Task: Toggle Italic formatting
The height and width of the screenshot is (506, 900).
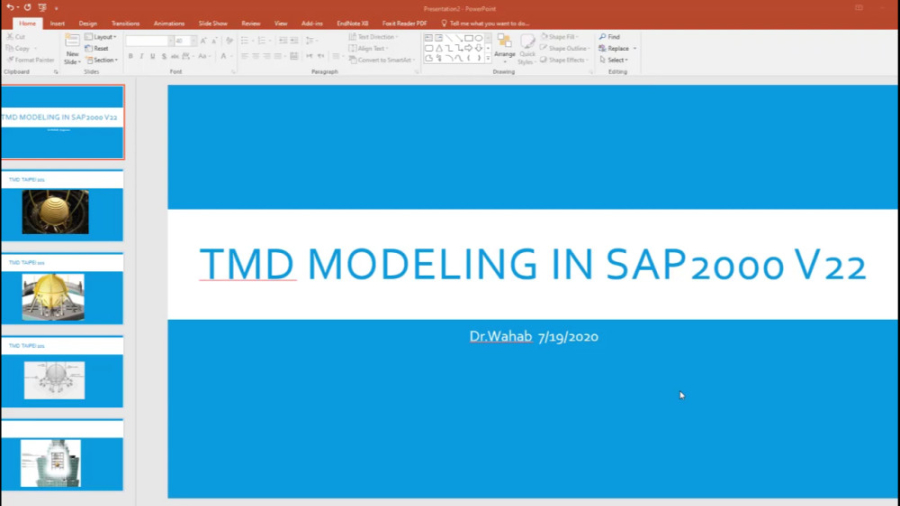Action: click(141, 56)
